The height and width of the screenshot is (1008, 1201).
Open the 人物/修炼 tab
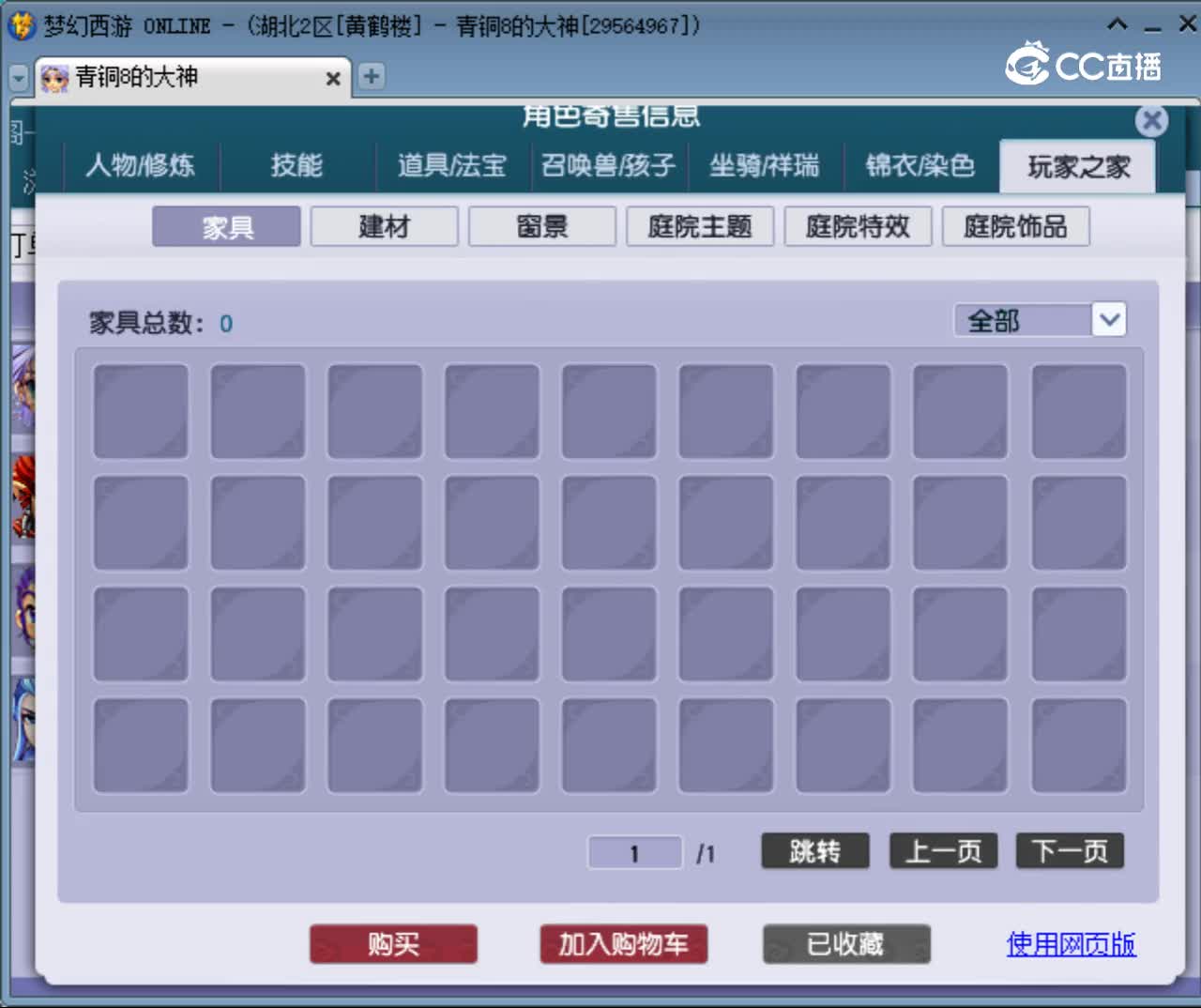pyautogui.click(x=141, y=166)
